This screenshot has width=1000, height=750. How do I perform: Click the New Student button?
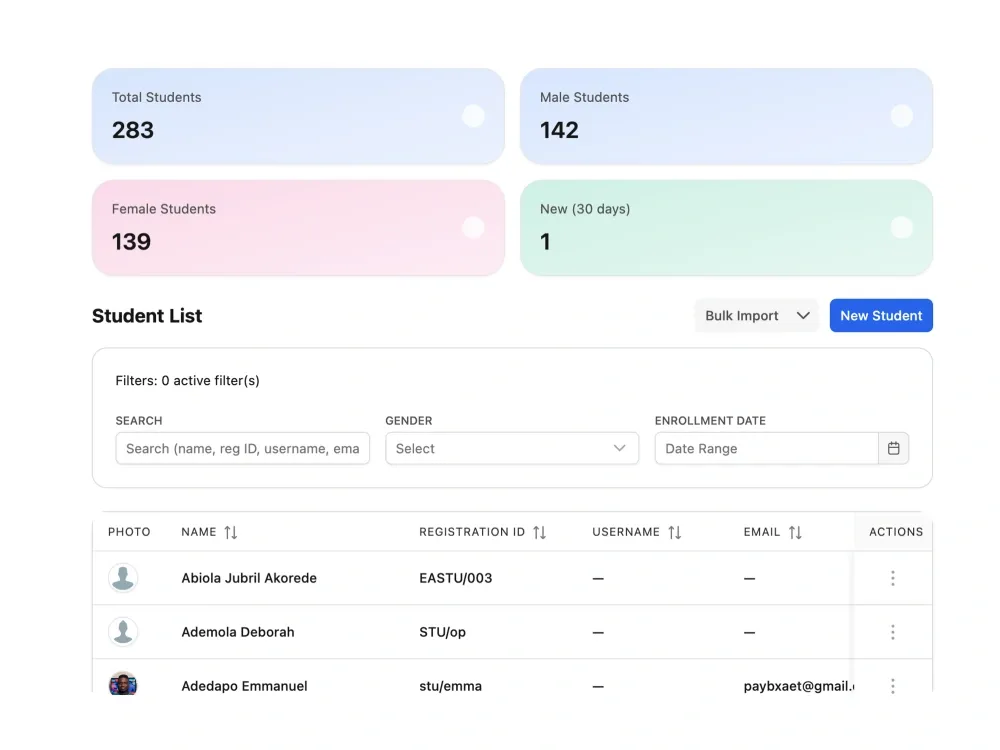pyautogui.click(x=881, y=316)
